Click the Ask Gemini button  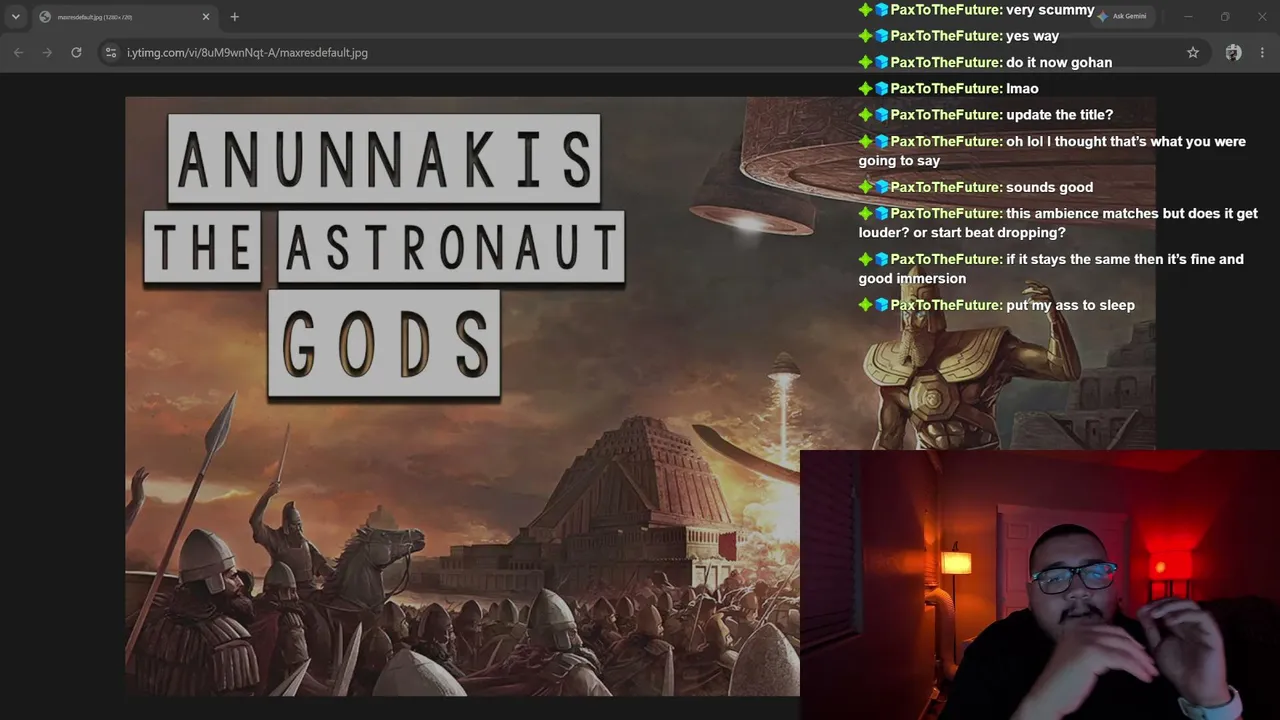tap(1123, 16)
